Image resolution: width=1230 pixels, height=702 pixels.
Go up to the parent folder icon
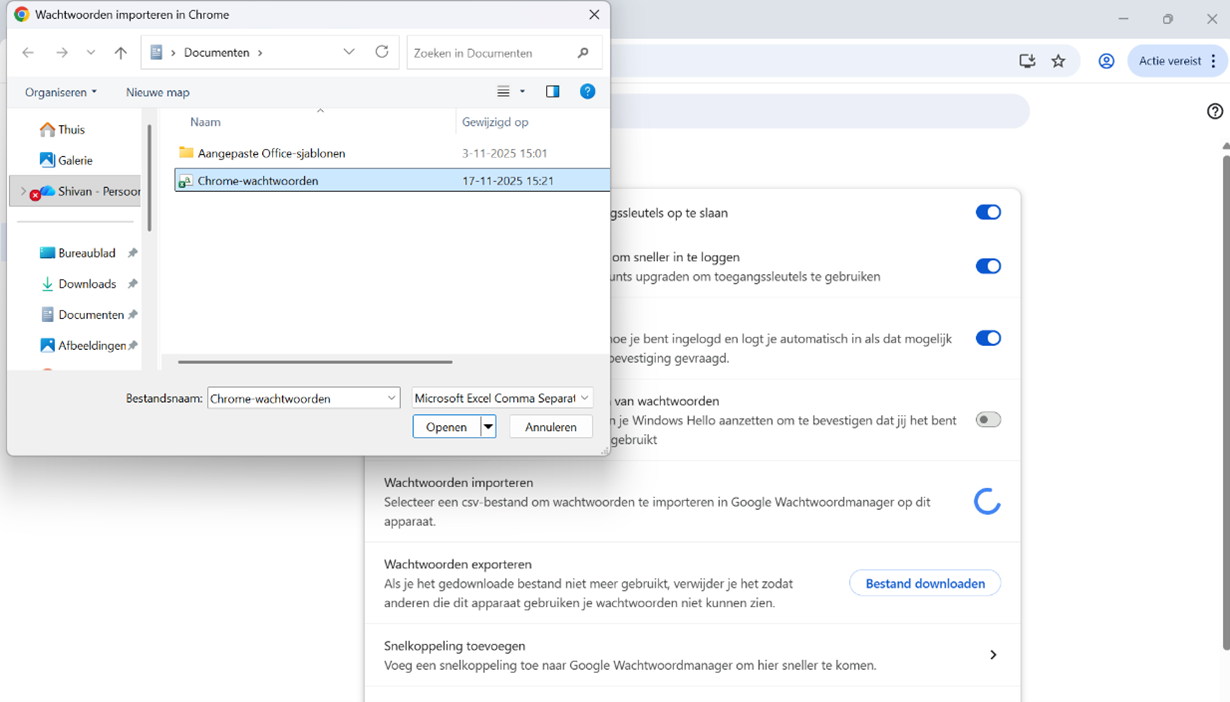pyautogui.click(x=120, y=52)
